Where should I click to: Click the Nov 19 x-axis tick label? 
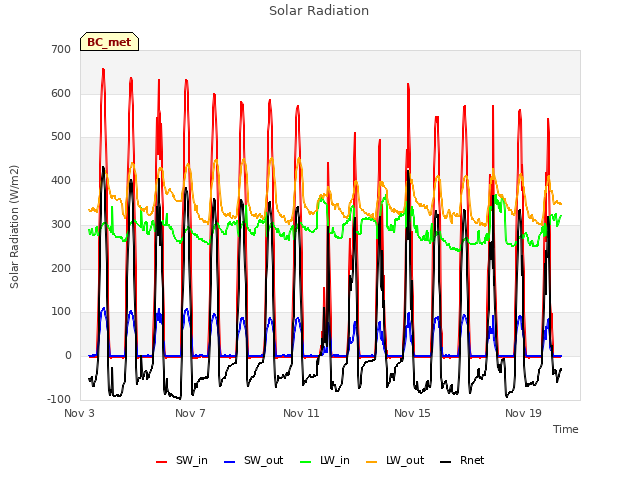523,413
